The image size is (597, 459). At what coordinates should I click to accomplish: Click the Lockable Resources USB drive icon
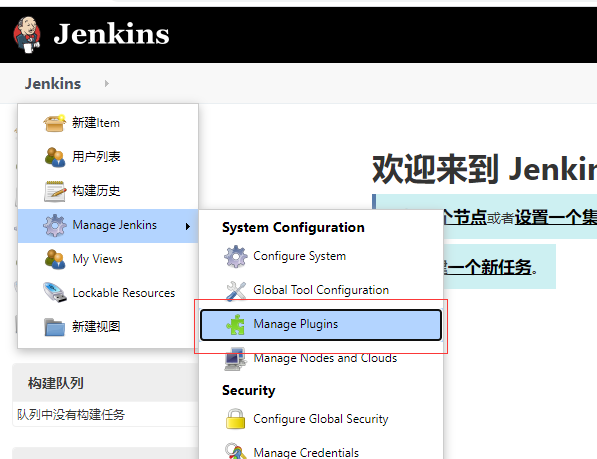(x=55, y=292)
